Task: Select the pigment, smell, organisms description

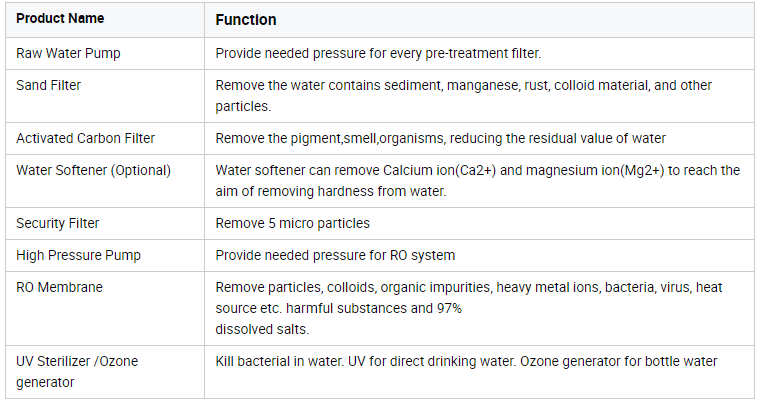Action: click(x=440, y=138)
